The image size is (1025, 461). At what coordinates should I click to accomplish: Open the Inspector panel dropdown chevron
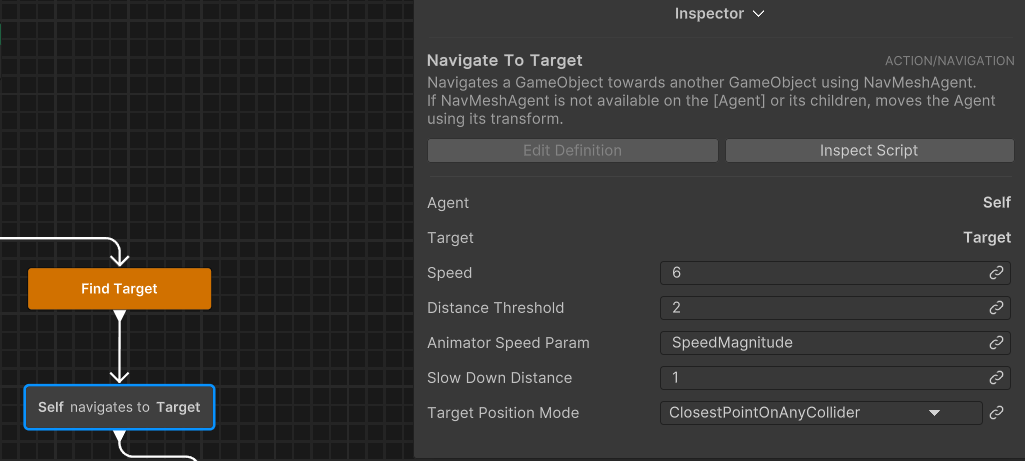758,14
